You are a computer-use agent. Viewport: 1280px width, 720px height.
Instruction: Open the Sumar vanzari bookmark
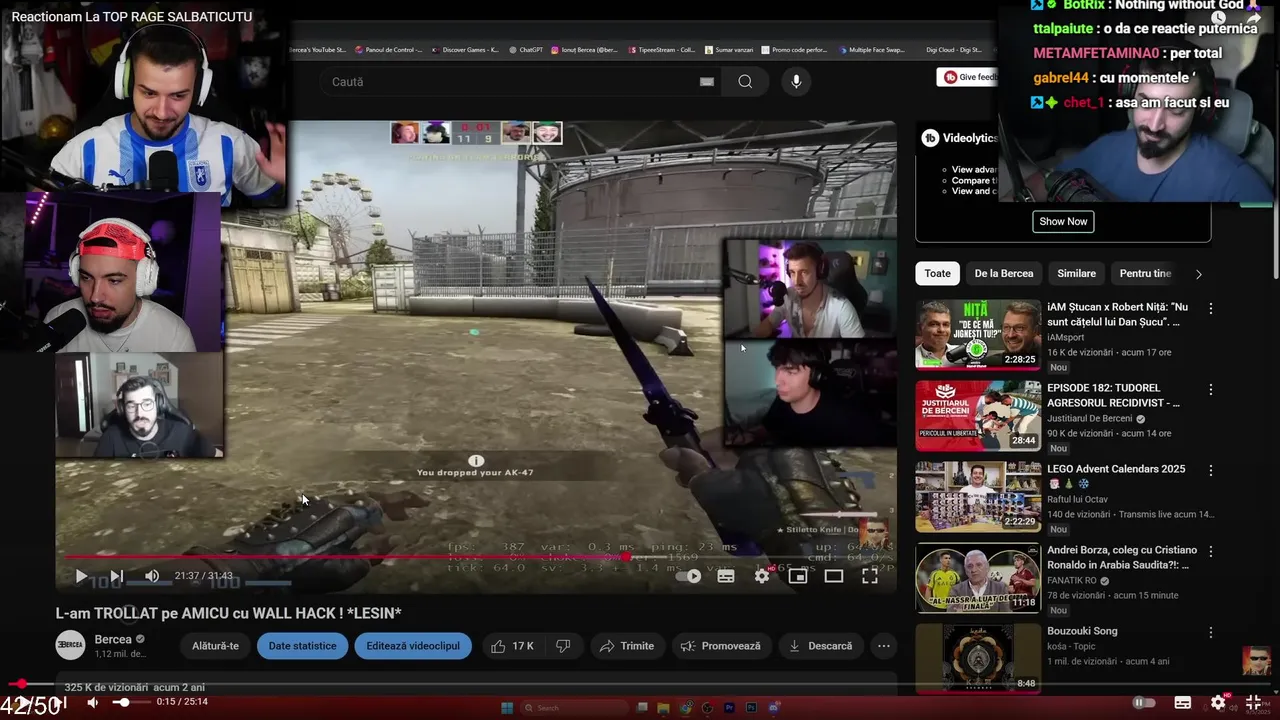pos(729,49)
